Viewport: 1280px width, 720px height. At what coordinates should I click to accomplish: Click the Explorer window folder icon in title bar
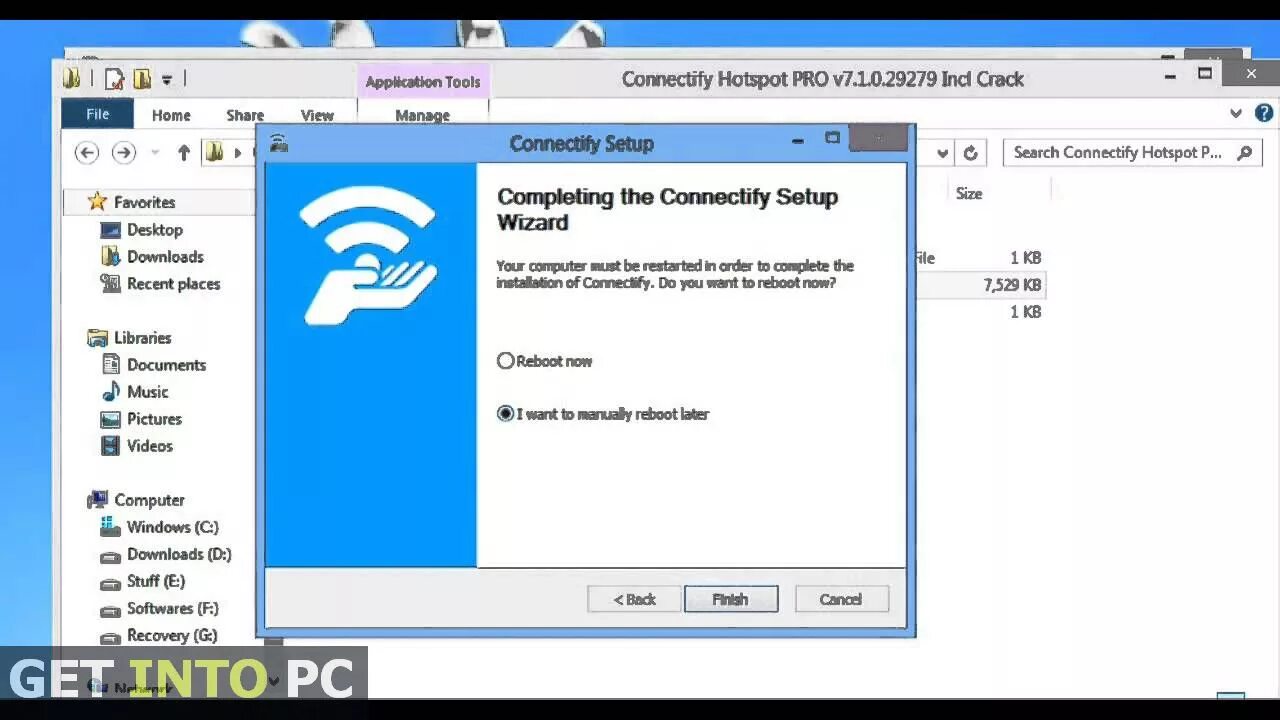(72, 78)
